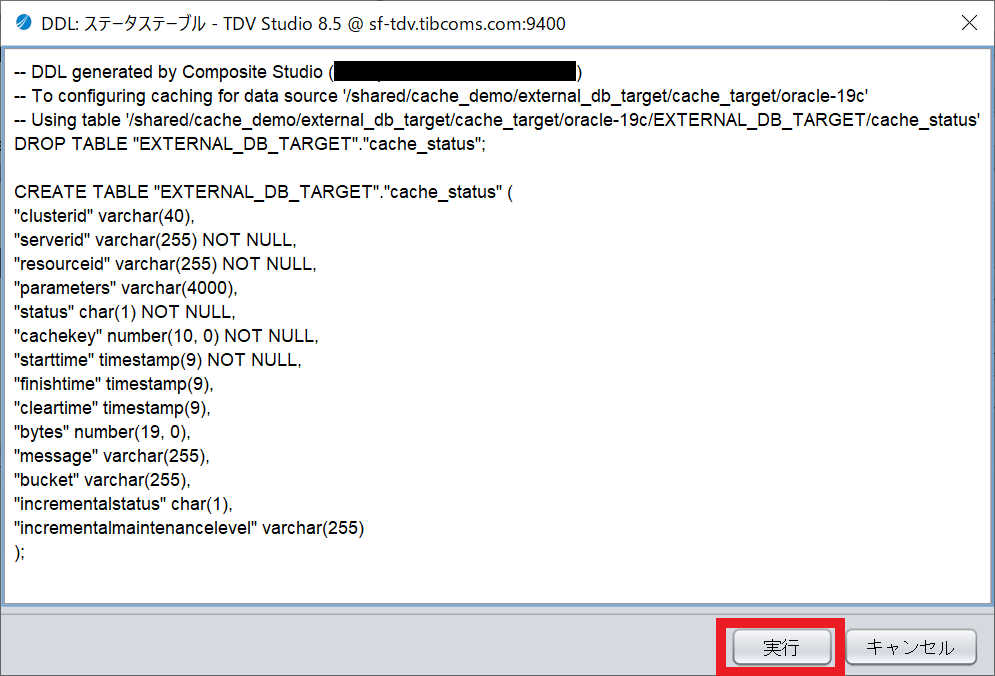Click the 実行 (Execute) button
Viewport: 995px width, 676px height.
tap(782, 647)
